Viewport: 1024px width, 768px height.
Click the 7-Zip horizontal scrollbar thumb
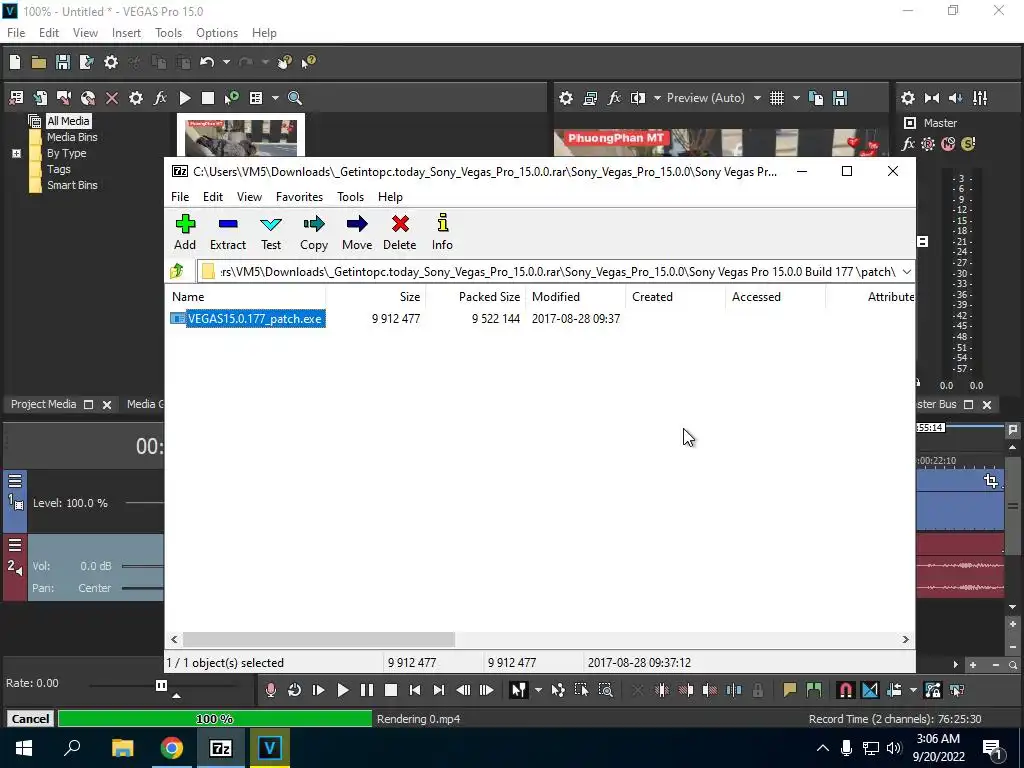(x=319, y=639)
